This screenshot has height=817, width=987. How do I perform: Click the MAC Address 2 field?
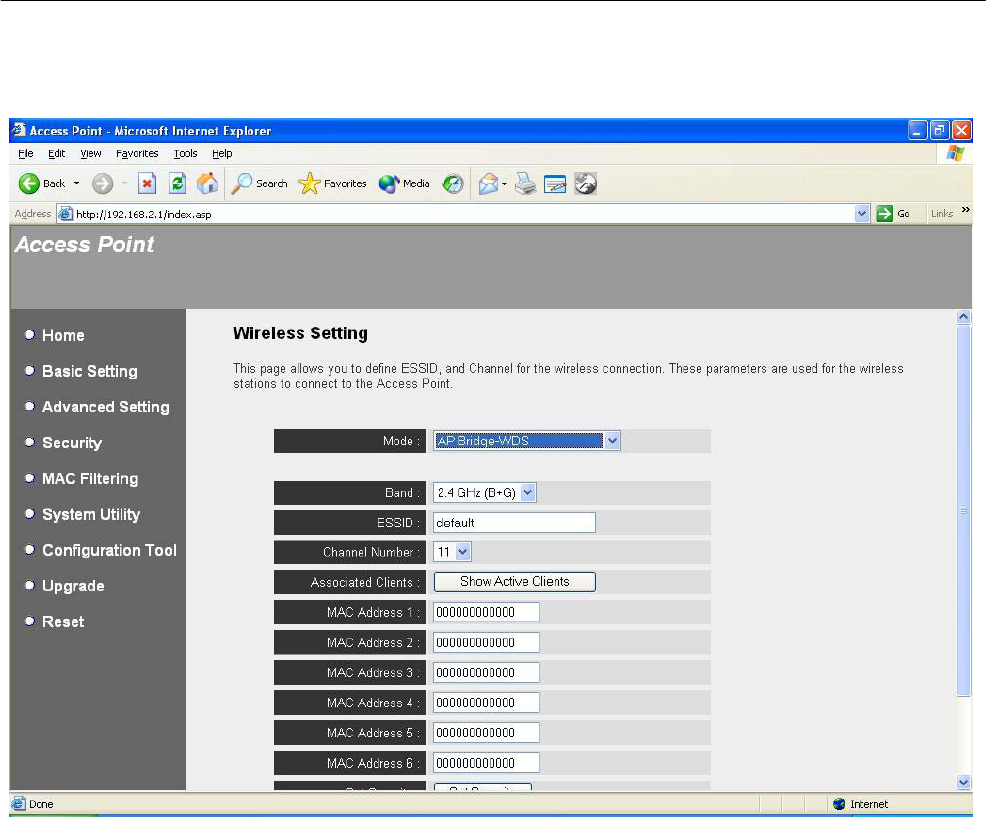tap(486, 643)
